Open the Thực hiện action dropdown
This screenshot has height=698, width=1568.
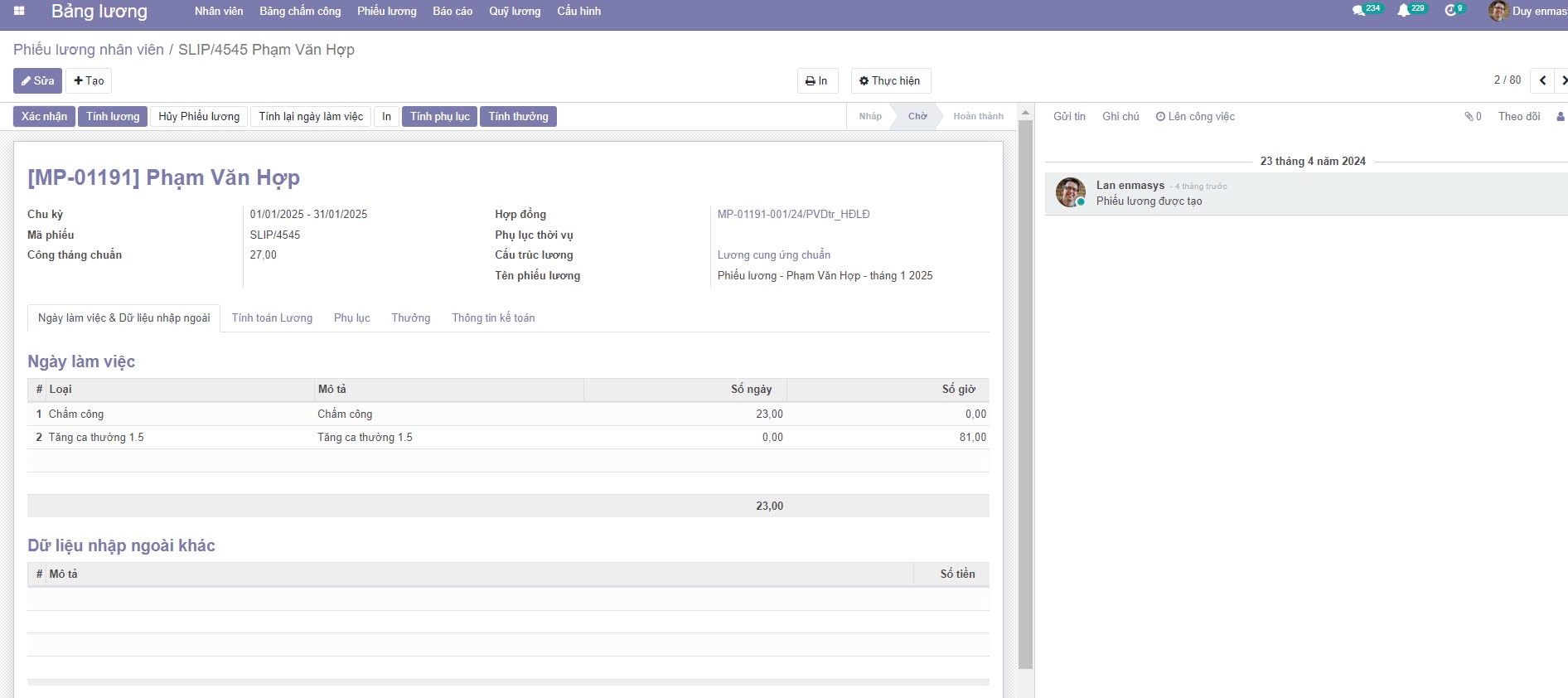pyautogui.click(x=890, y=80)
